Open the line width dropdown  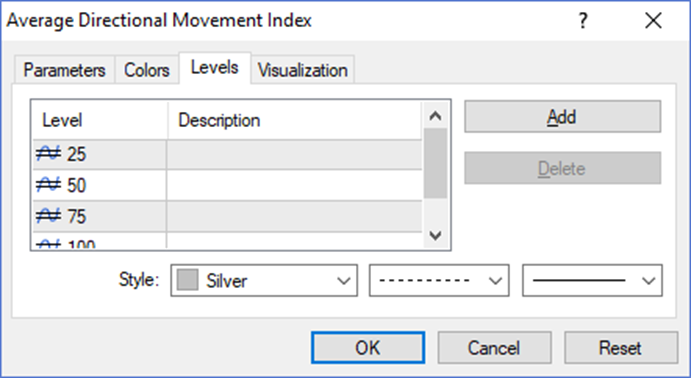pyautogui.click(x=592, y=280)
